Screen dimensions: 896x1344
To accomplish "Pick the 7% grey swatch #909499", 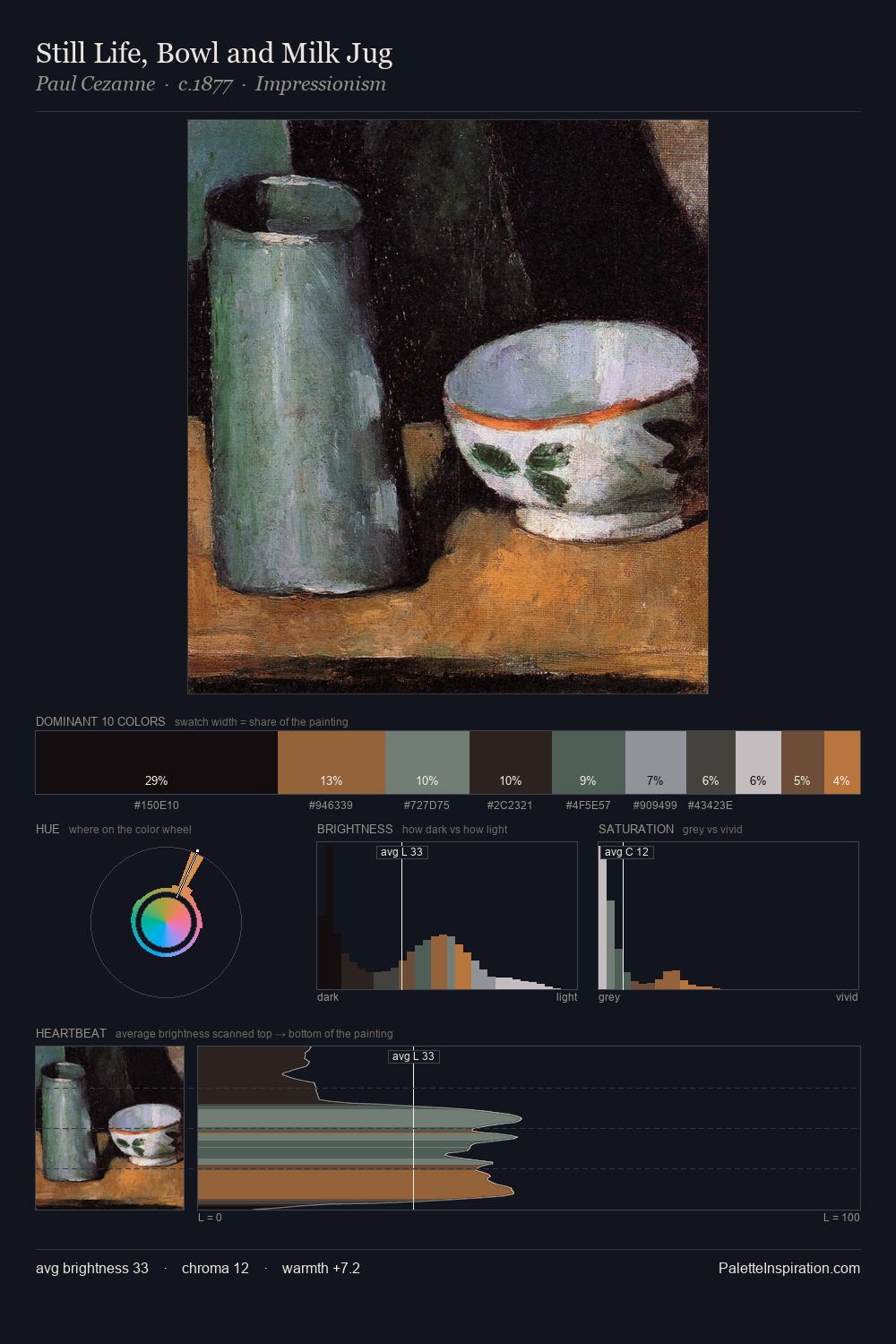I will click(656, 762).
